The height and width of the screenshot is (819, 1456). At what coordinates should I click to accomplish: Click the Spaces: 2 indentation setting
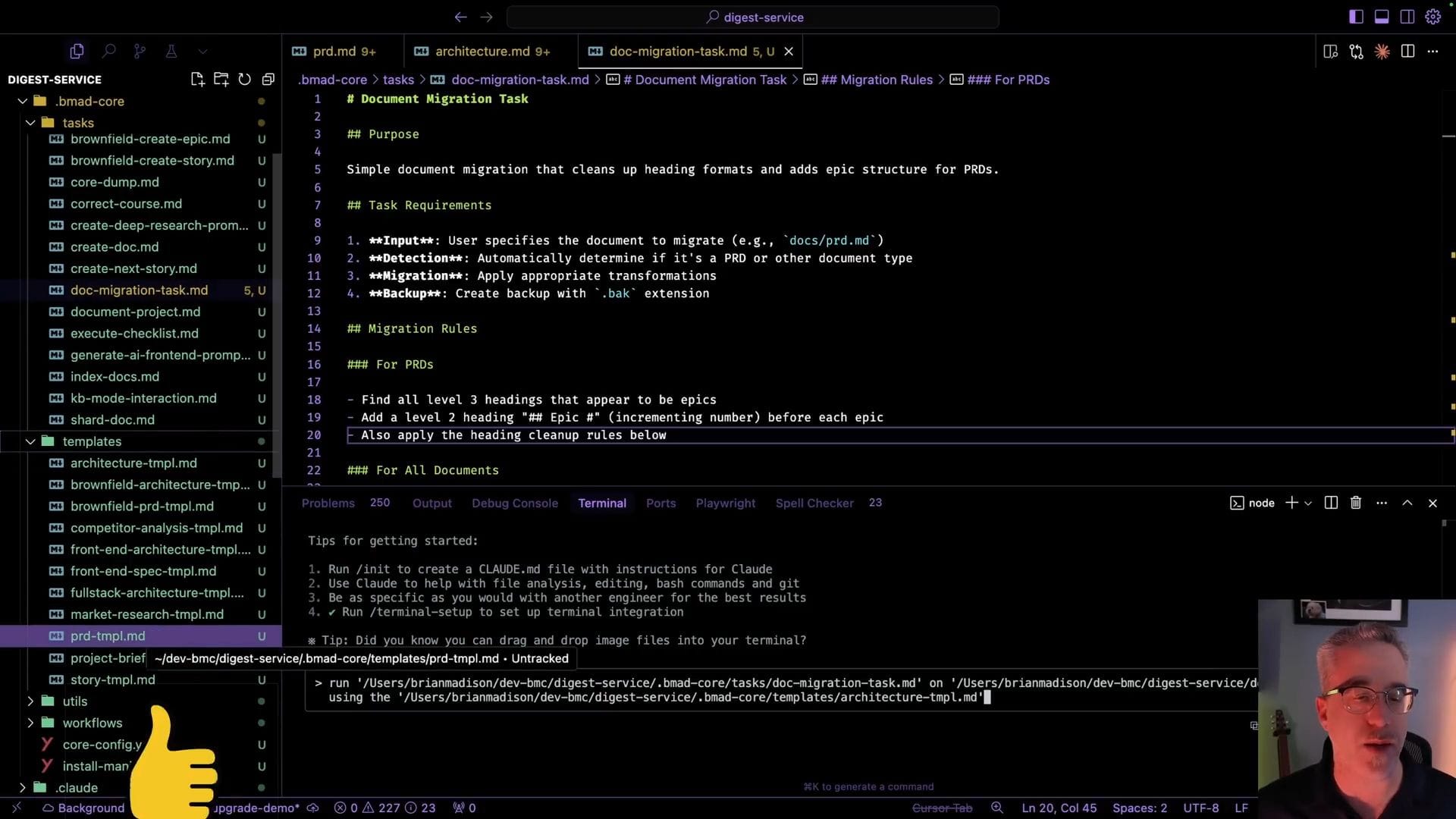[1139, 808]
